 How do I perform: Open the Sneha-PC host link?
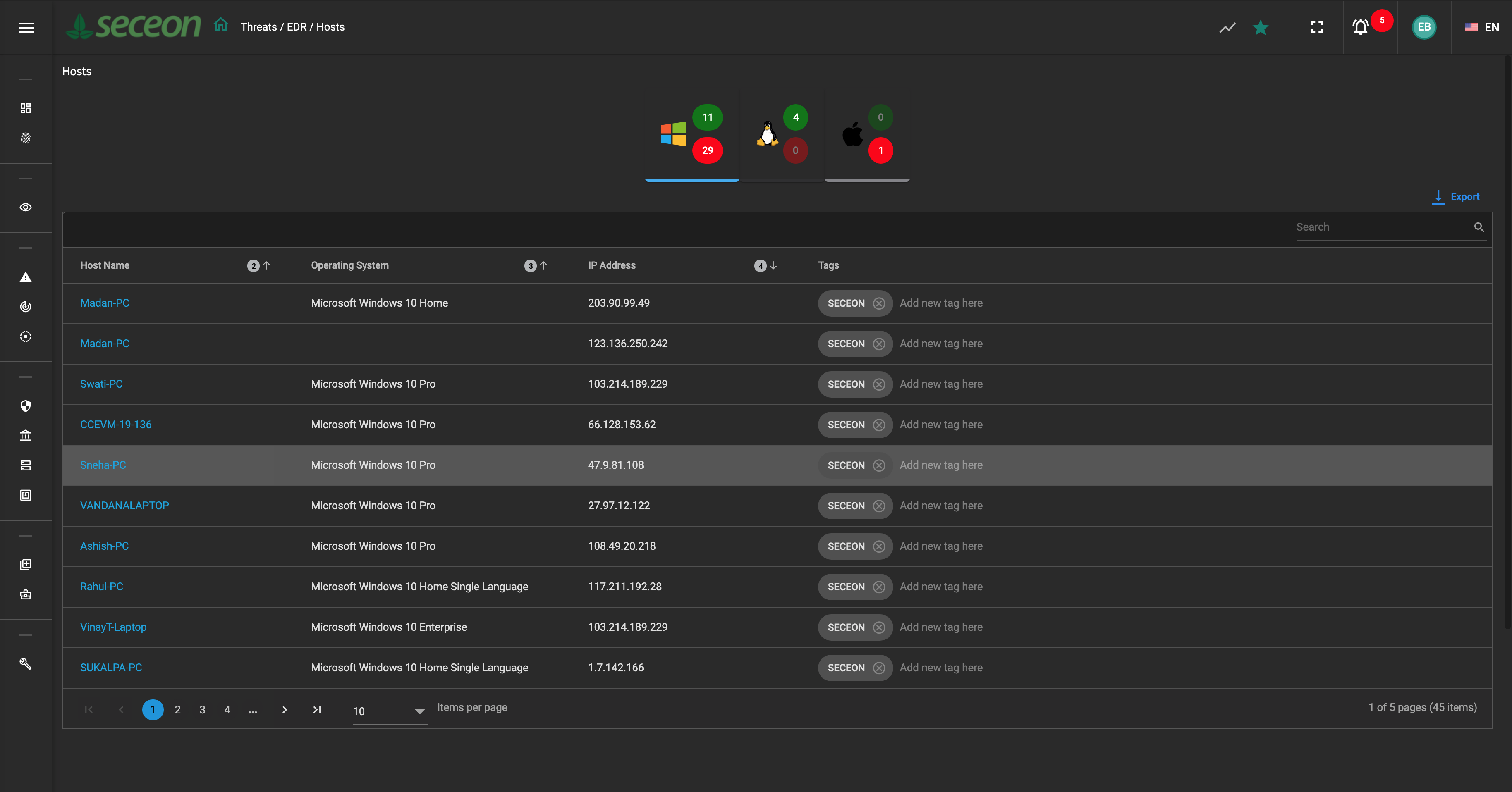pyautogui.click(x=103, y=465)
